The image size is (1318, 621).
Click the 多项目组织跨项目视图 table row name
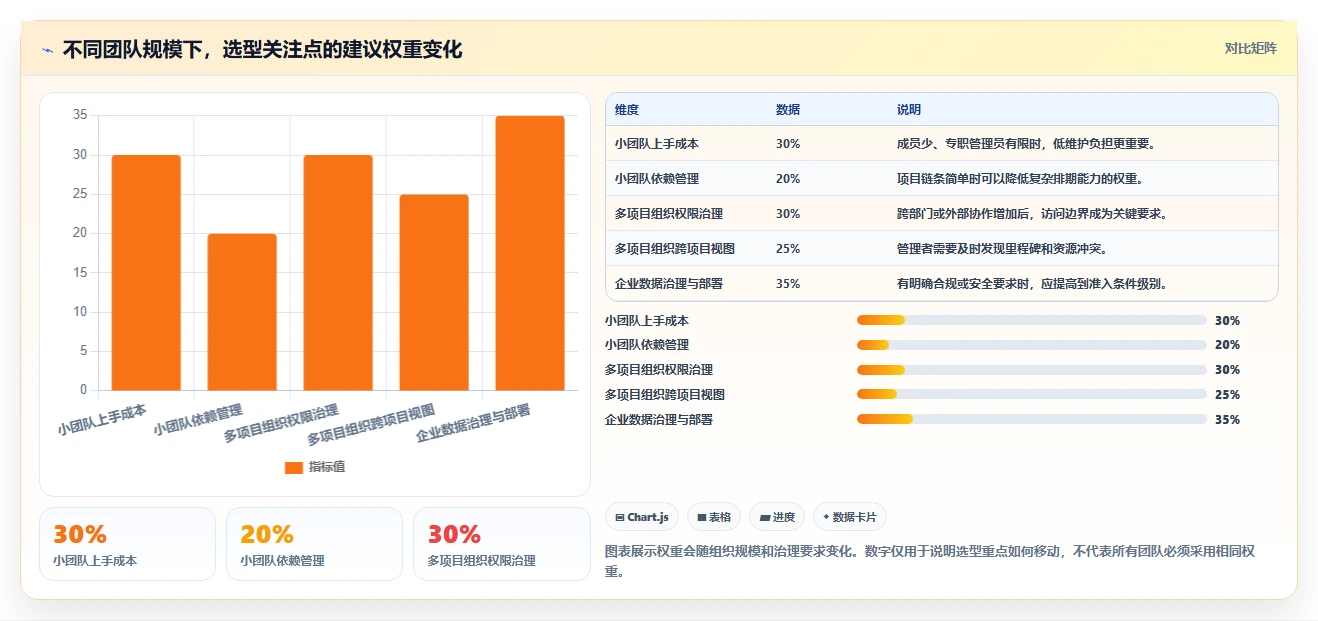[x=675, y=249]
